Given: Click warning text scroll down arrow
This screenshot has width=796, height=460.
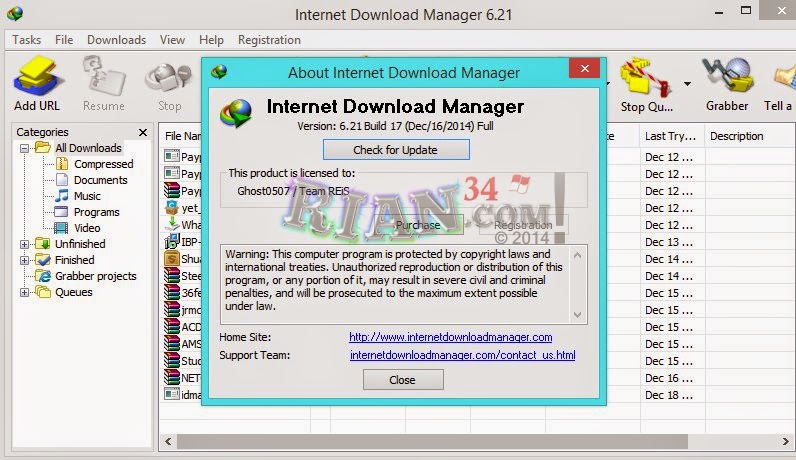Looking at the screenshot, I should [x=577, y=315].
